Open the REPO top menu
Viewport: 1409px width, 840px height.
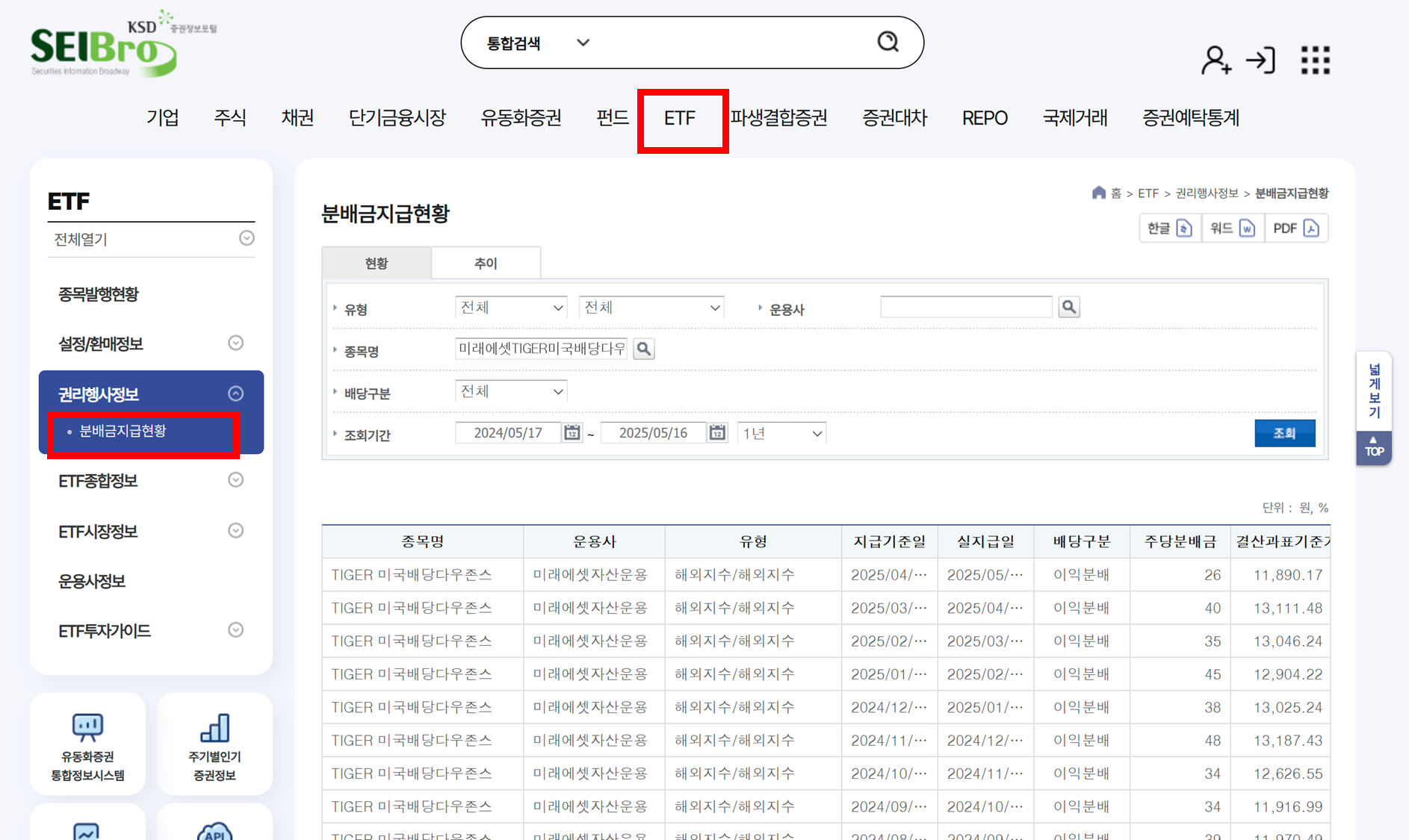tap(985, 118)
